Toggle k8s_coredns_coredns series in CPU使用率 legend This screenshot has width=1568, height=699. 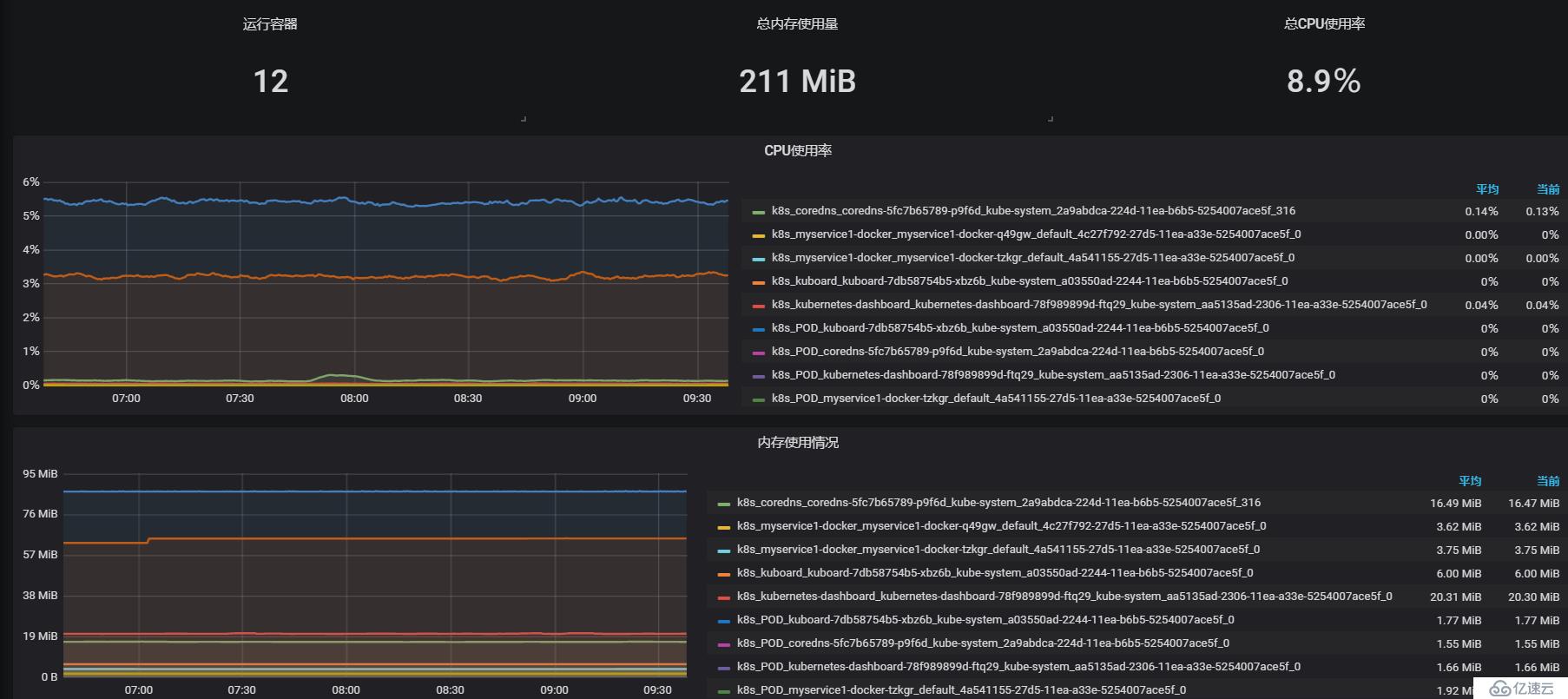(1033, 211)
